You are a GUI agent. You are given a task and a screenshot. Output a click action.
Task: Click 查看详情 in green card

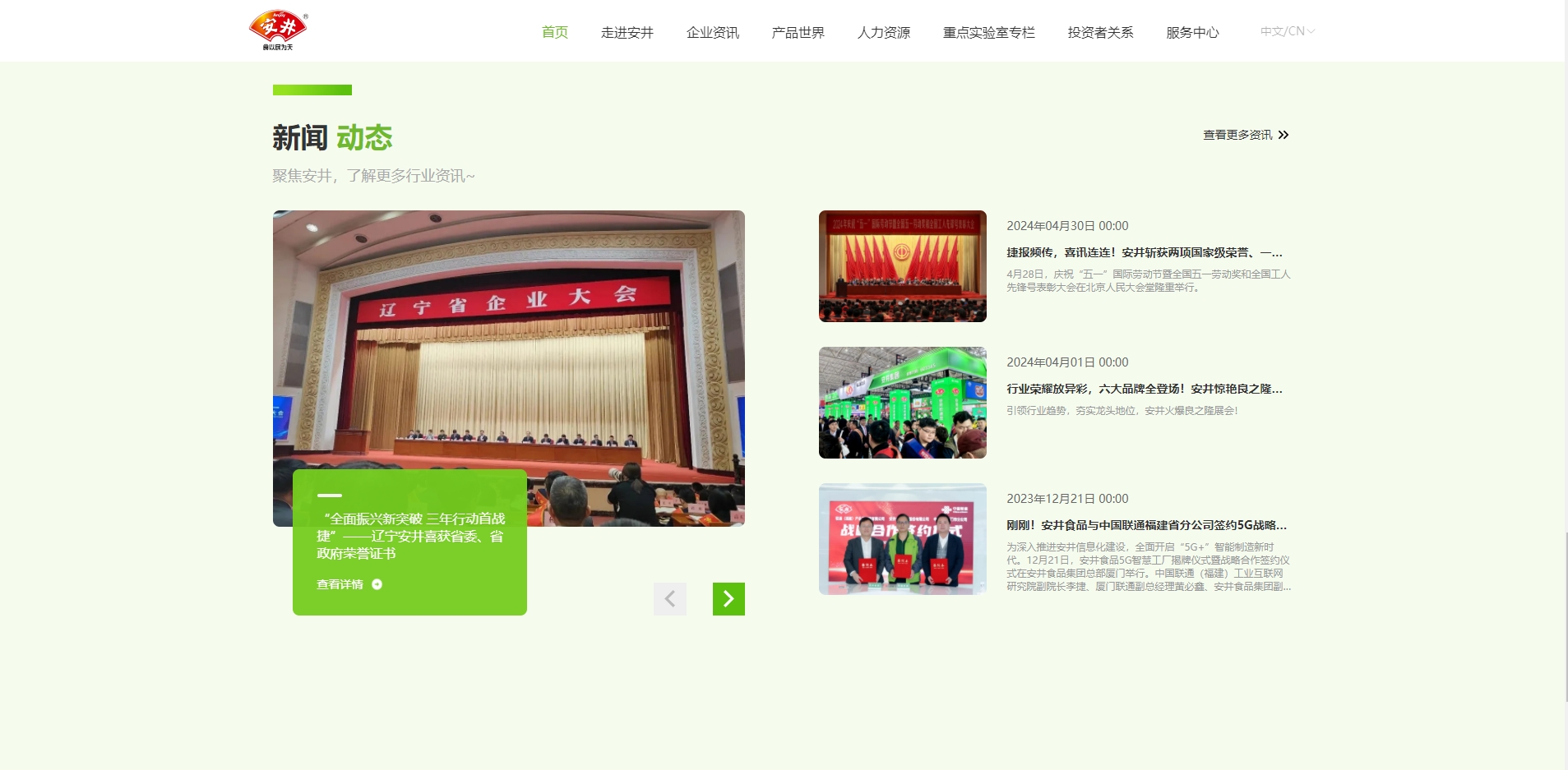pyautogui.click(x=340, y=584)
